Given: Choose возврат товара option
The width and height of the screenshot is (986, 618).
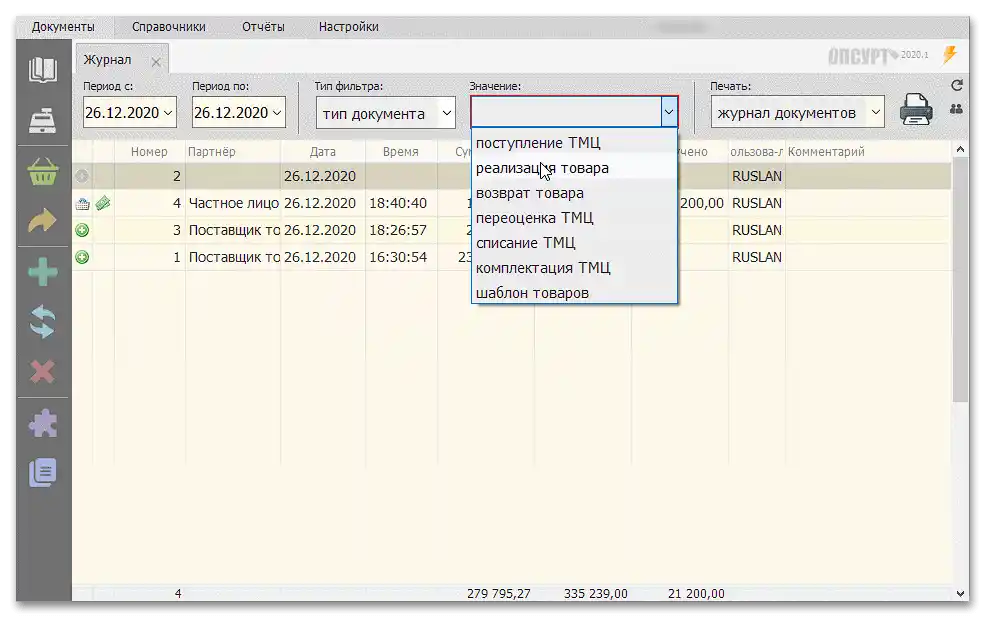Looking at the screenshot, I should (574, 193).
